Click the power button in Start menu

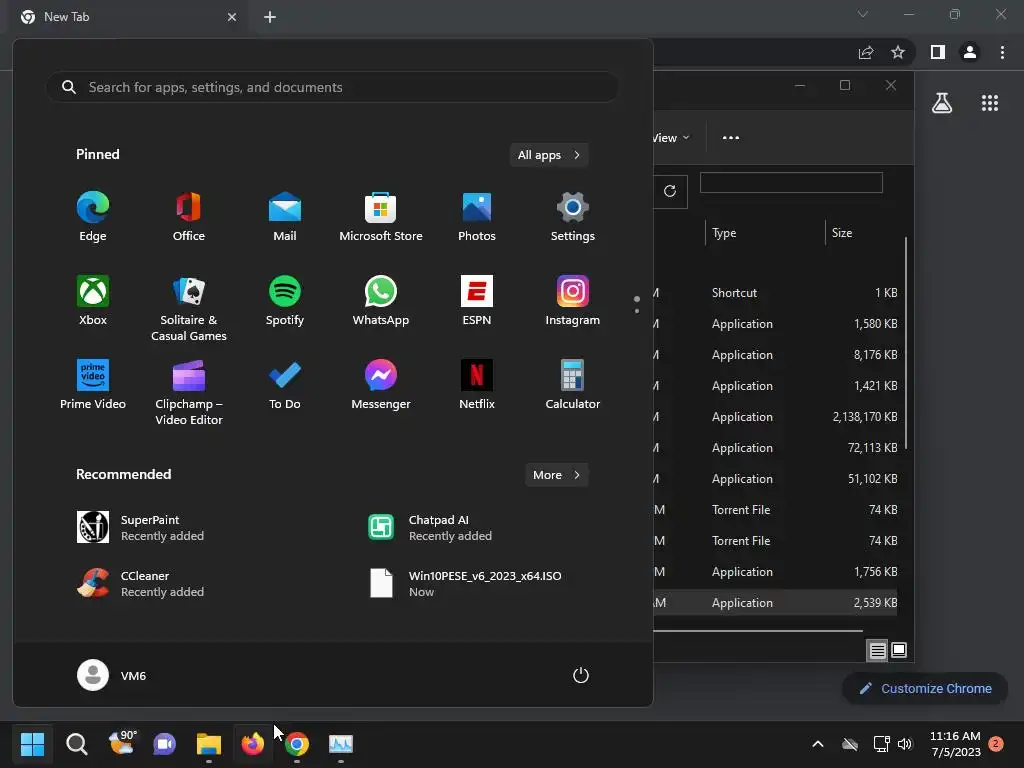coord(581,675)
